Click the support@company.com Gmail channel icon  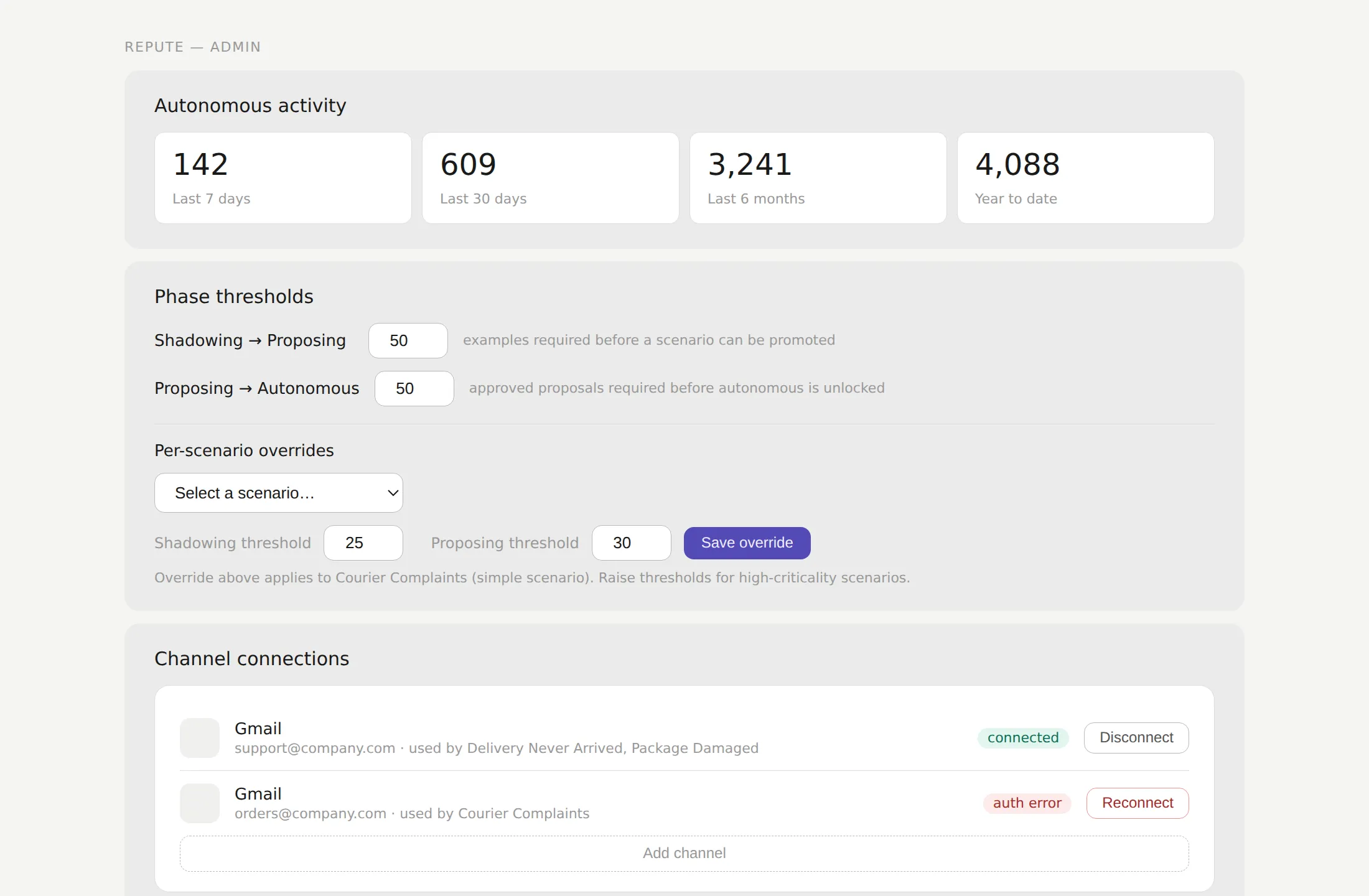(x=200, y=738)
